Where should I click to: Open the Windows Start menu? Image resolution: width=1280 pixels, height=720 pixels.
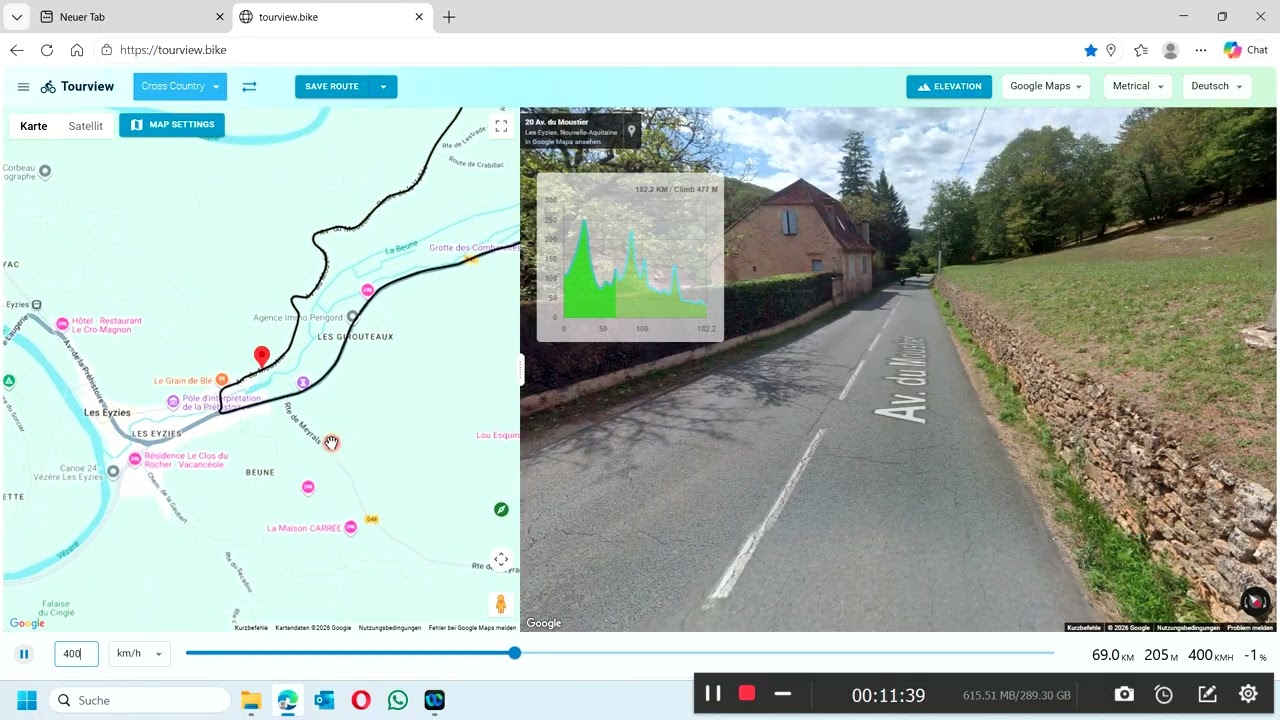point(27,700)
